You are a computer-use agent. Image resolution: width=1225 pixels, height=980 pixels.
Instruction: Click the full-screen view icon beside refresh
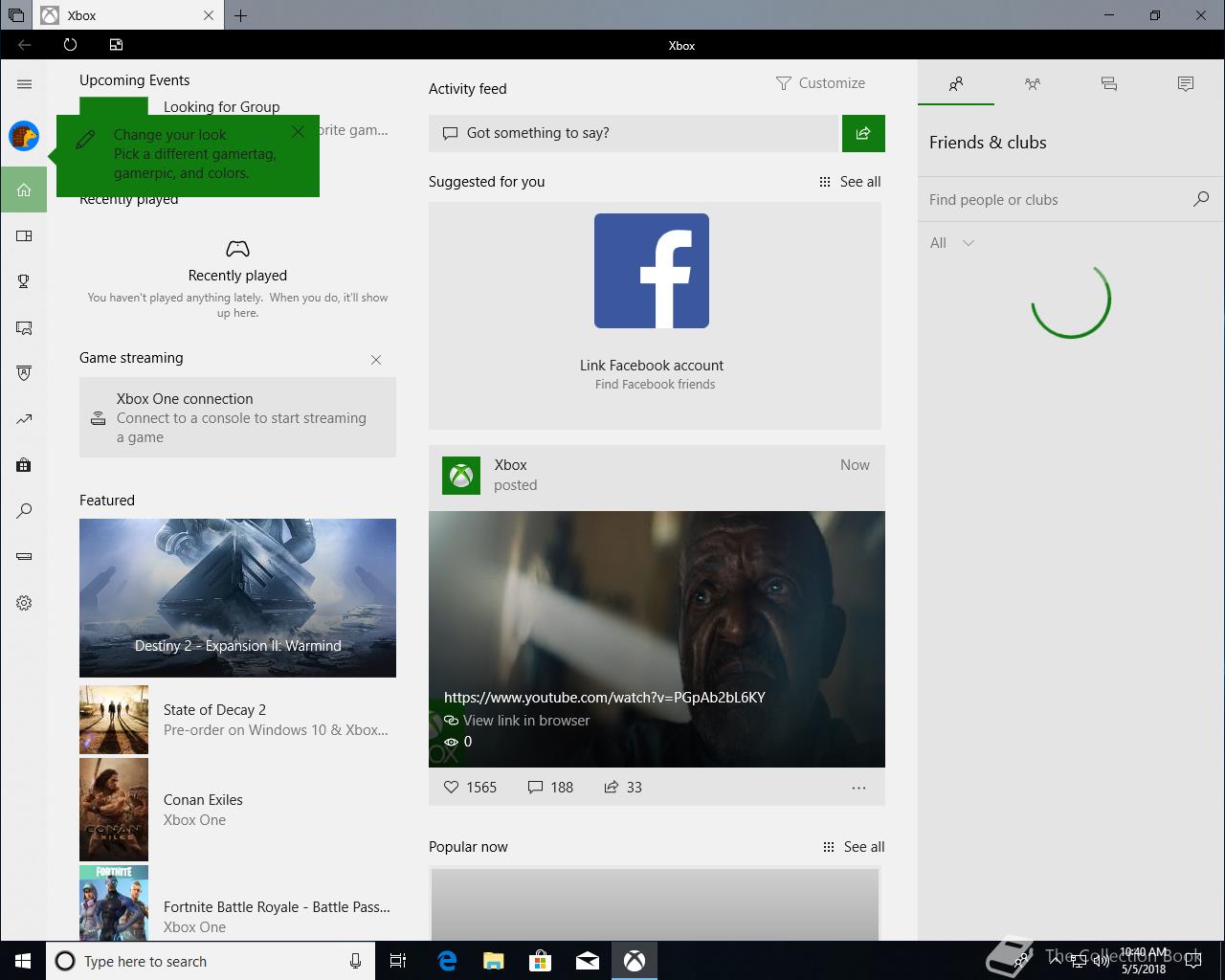pyautogui.click(x=116, y=45)
